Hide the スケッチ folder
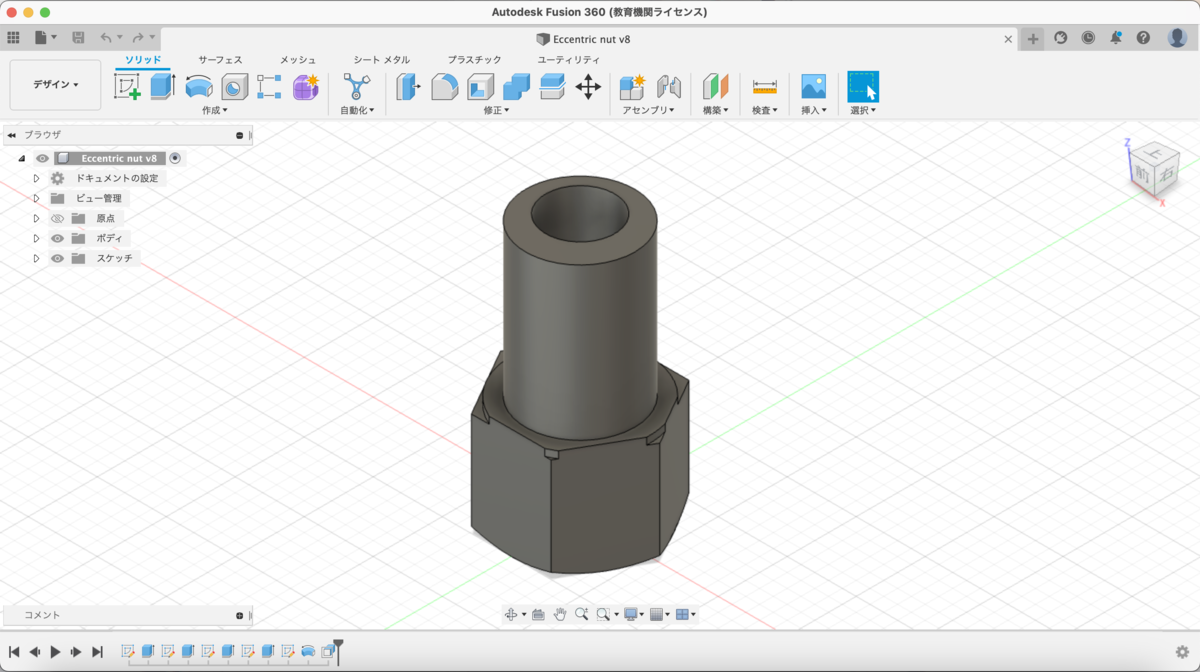1200x672 pixels. (57, 258)
